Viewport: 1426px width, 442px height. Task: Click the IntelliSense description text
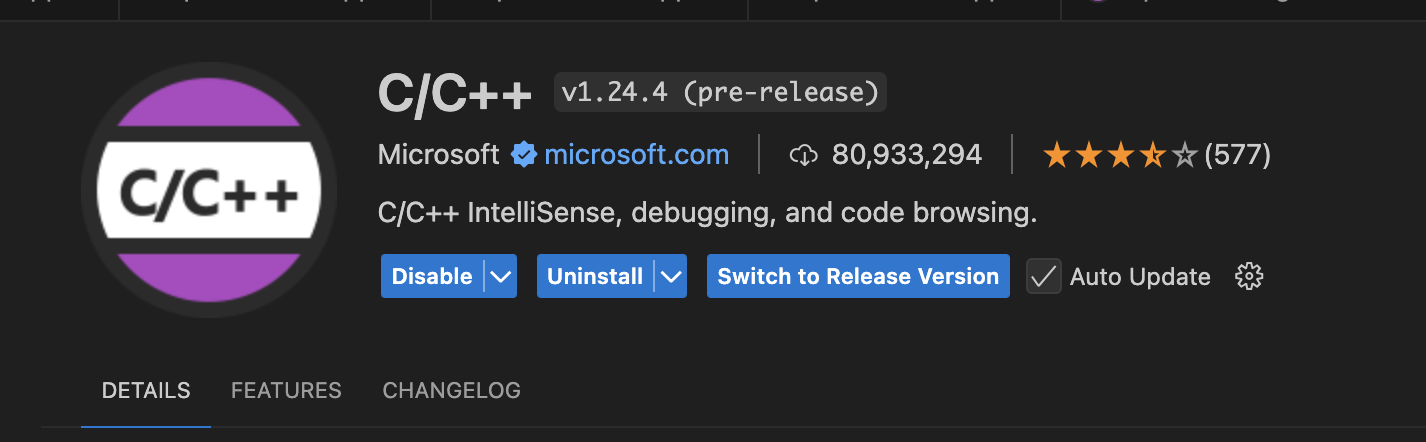coord(707,213)
